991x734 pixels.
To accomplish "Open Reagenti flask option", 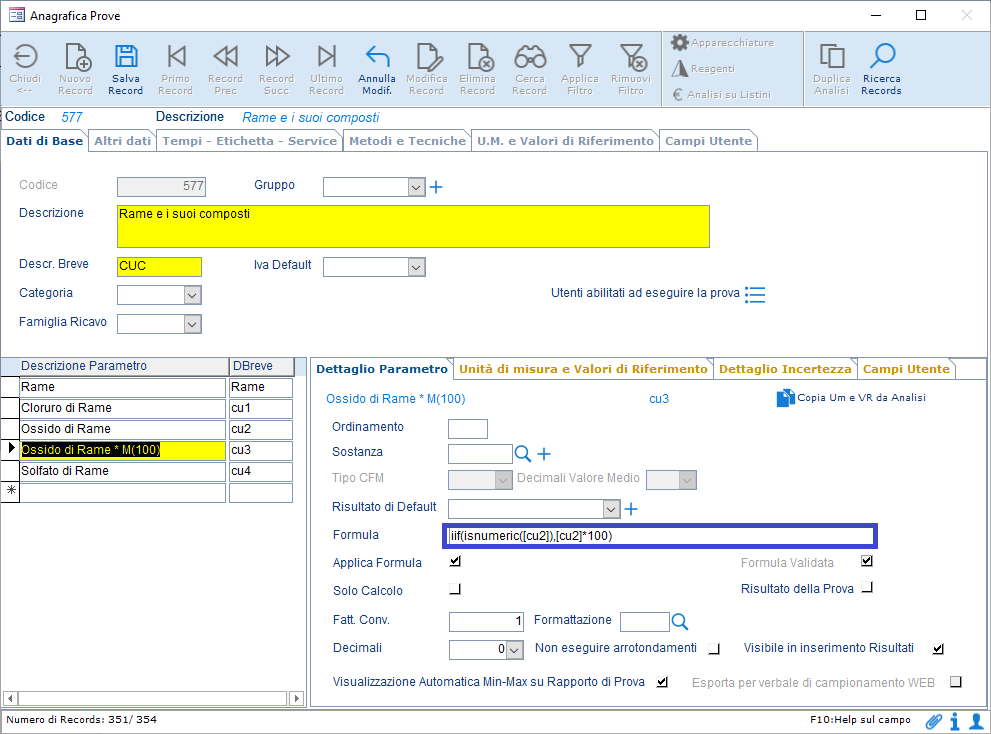I will click(703, 68).
